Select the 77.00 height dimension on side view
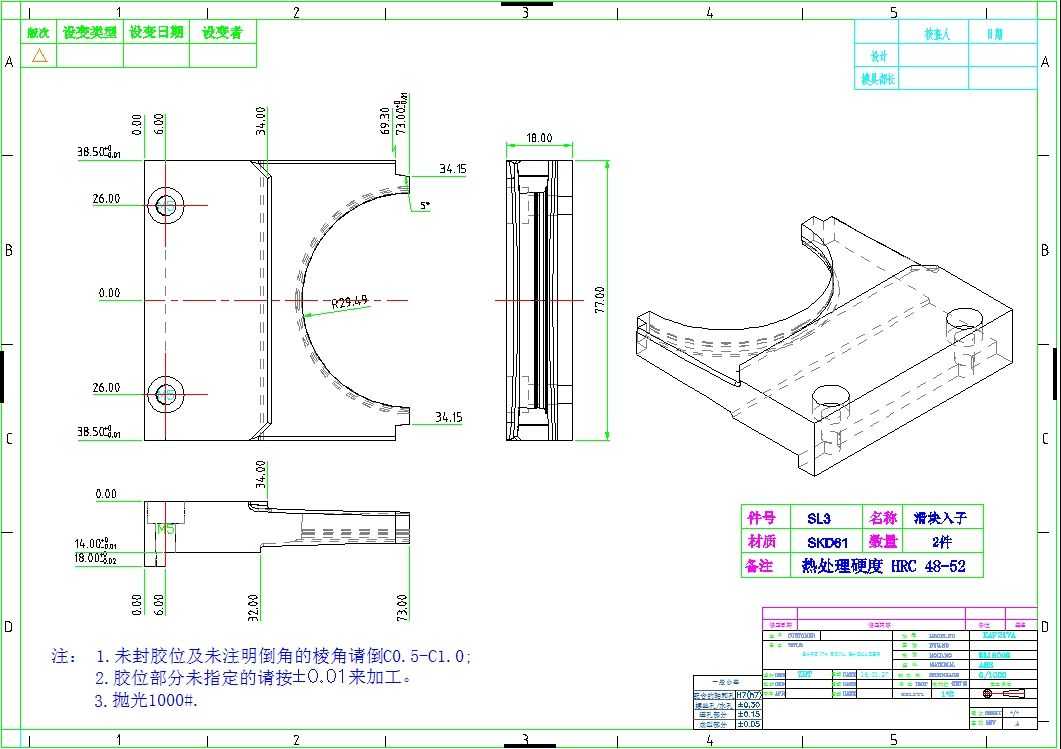The height and width of the screenshot is (749, 1061). pos(600,300)
